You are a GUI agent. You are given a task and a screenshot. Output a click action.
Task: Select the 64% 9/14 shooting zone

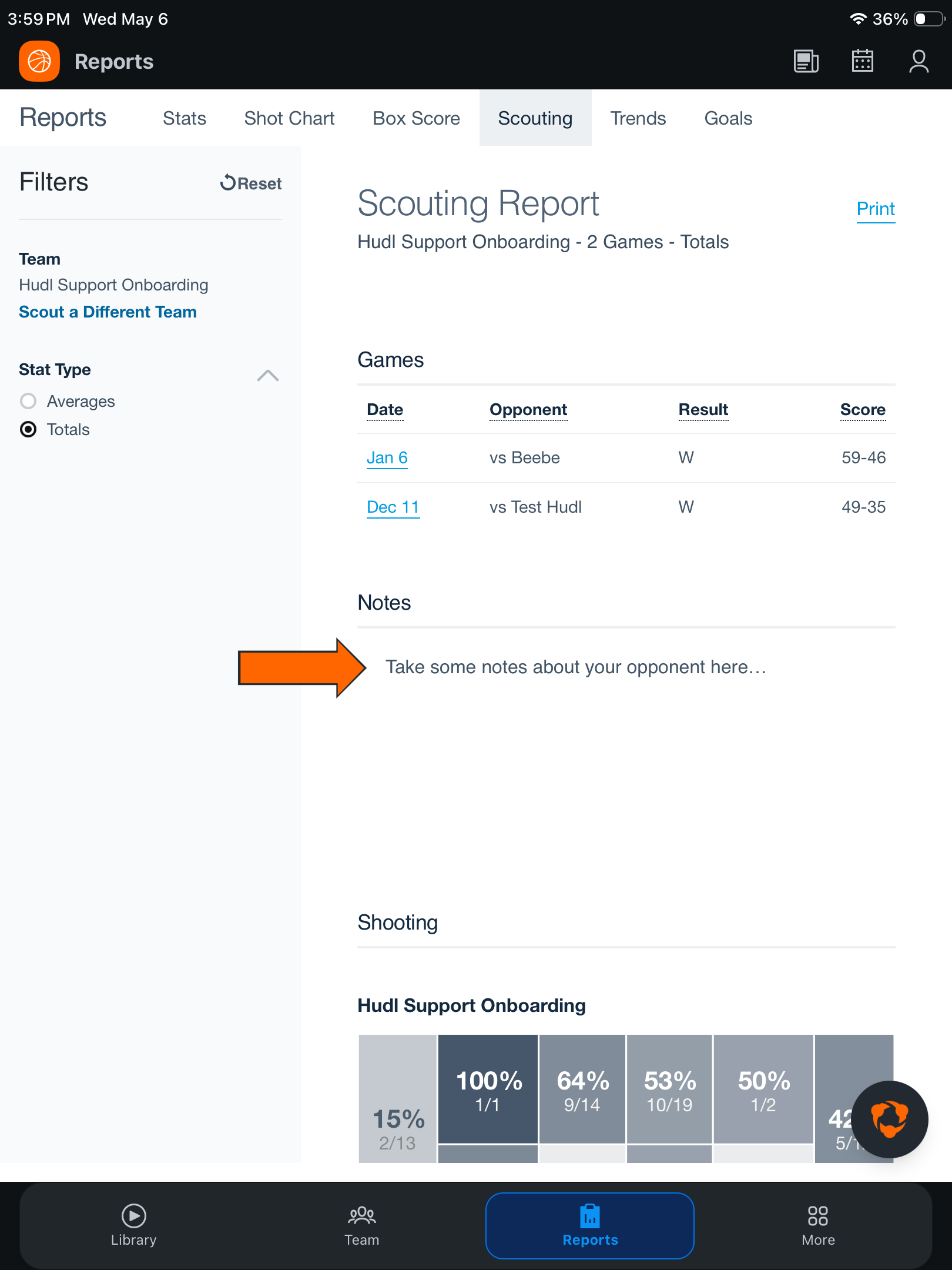582,1089
